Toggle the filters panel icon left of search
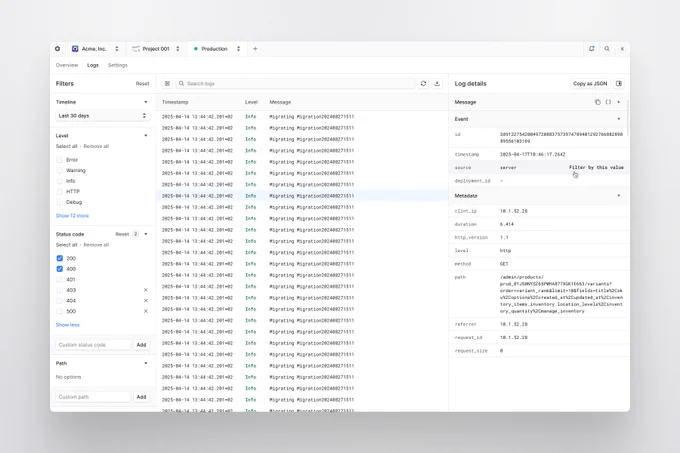 (167, 84)
